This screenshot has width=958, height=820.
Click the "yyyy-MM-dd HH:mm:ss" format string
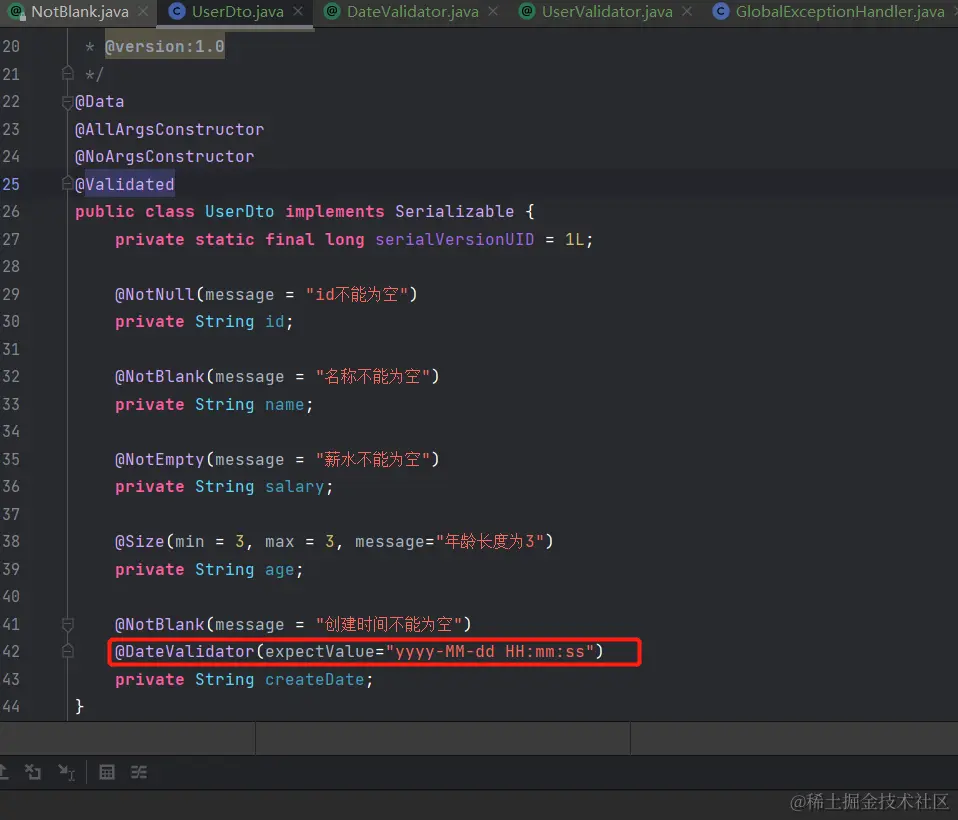tap(490, 651)
